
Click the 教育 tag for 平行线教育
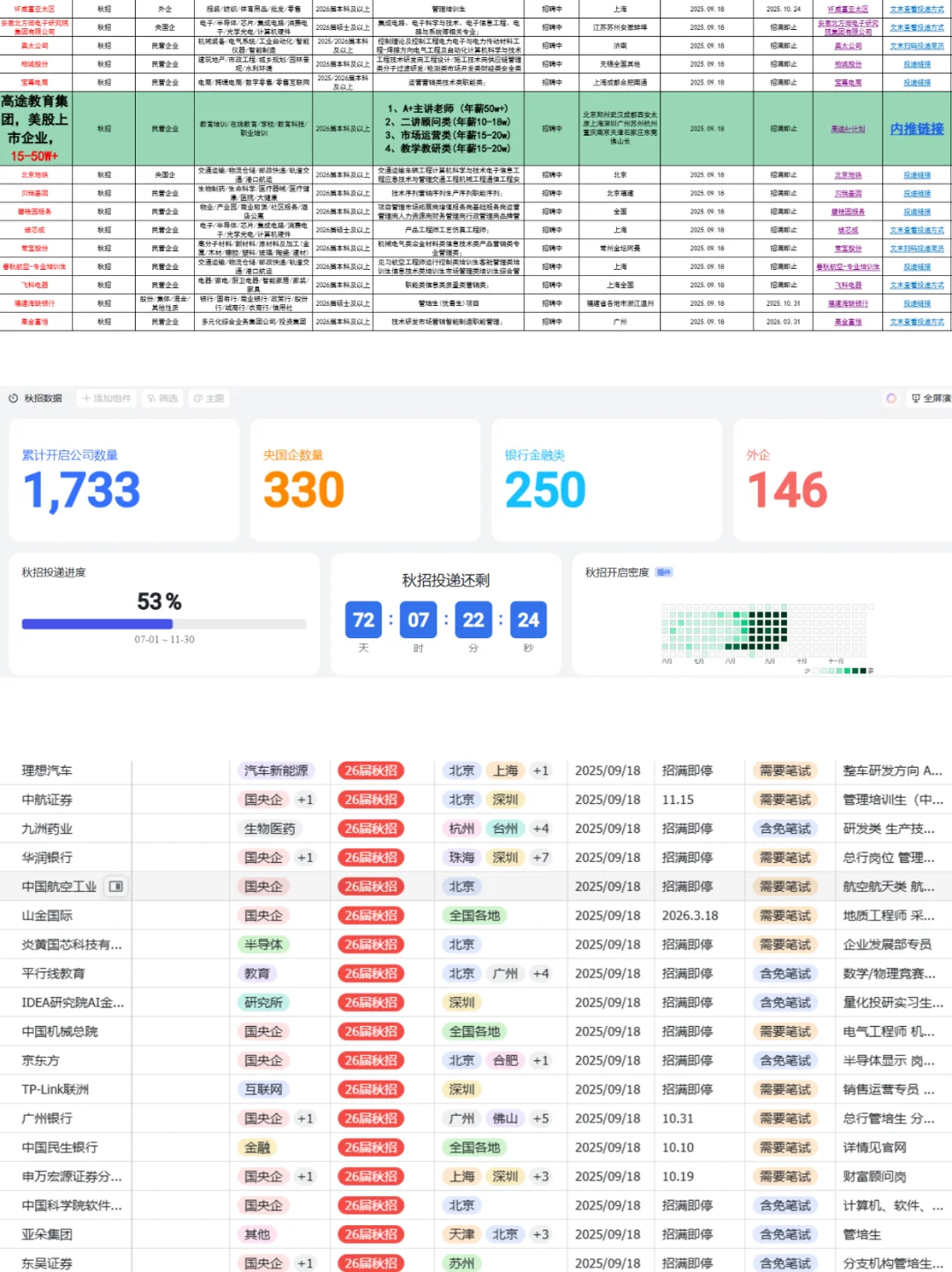(257, 973)
